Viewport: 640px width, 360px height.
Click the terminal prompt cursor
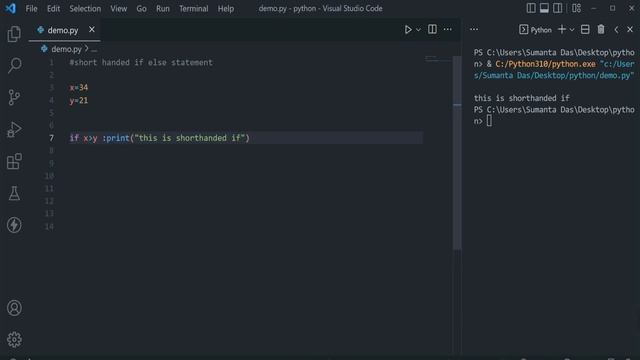[489, 121]
